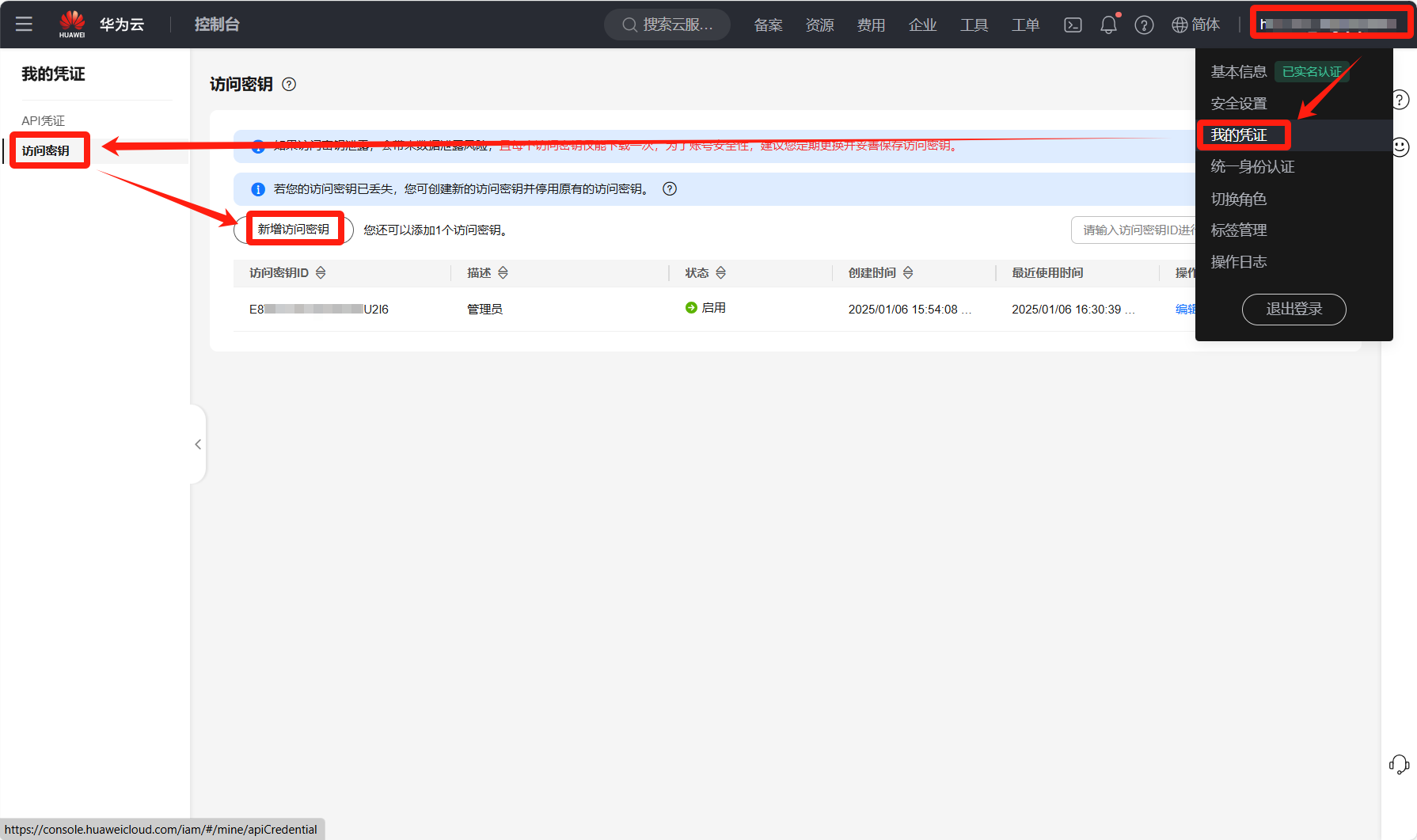The height and width of the screenshot is (840, 1417).
Task: Click the 搜索云服务 search field
Action: 667,25
